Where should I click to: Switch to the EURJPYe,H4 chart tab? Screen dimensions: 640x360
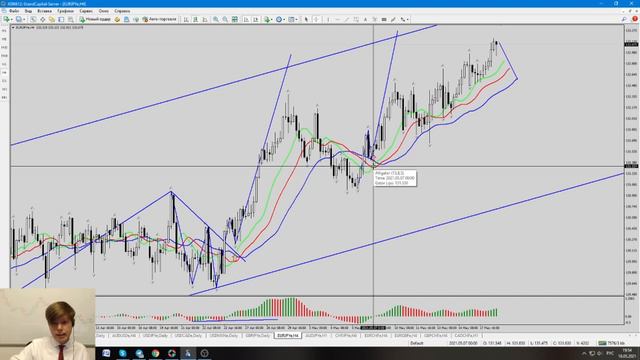point(288,336)
